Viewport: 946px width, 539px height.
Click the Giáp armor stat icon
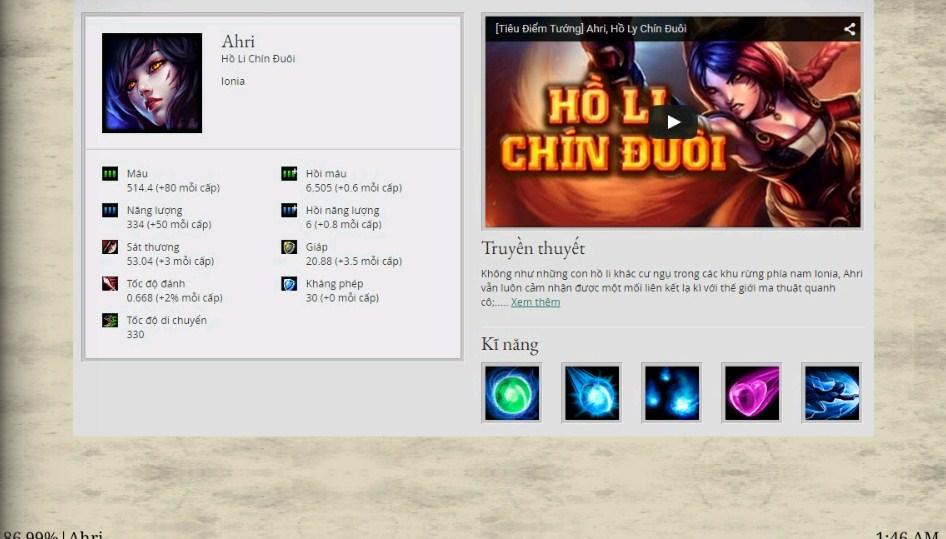(289, 247)
